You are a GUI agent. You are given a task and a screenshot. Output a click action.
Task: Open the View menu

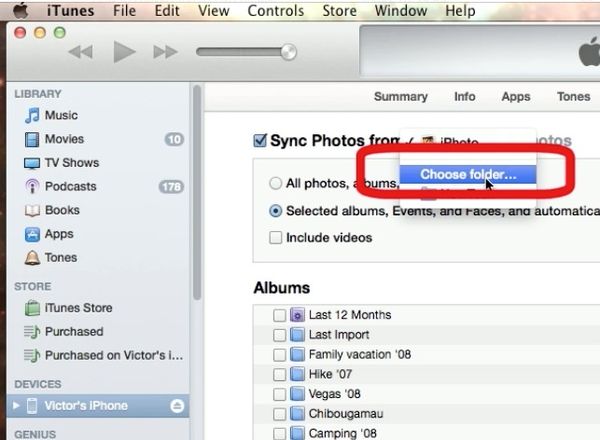point(214,11)
